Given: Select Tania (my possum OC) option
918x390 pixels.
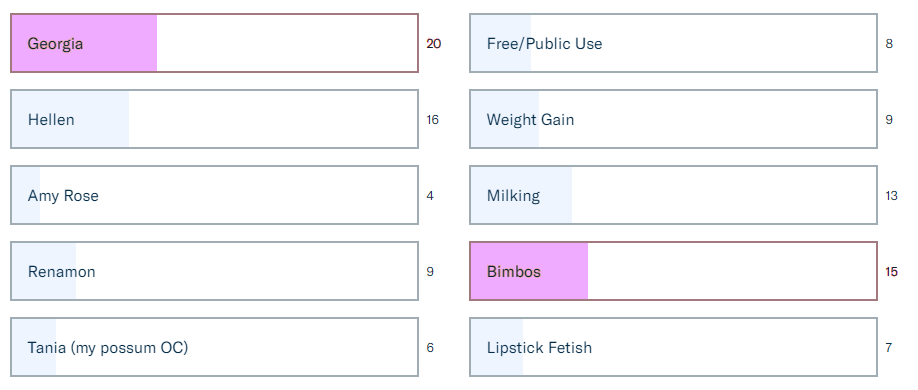Looking at the screenshot, I should tap(214, 347).
